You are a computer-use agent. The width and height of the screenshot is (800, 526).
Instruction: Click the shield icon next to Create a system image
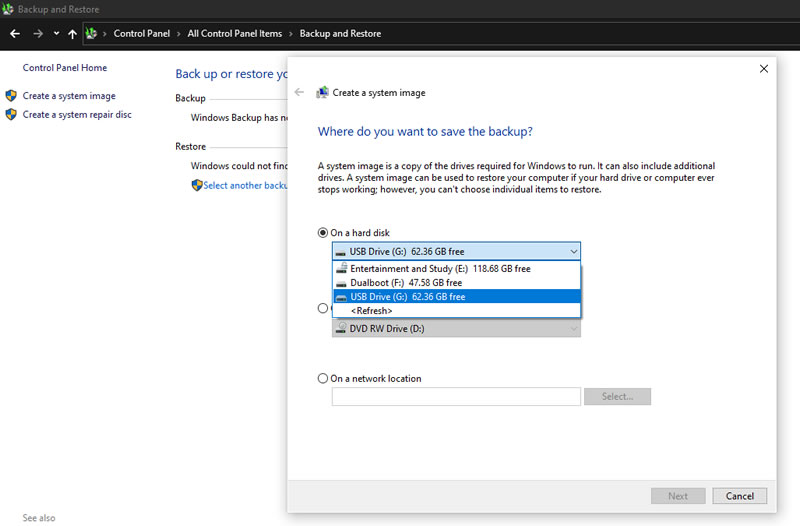[11, 95]
